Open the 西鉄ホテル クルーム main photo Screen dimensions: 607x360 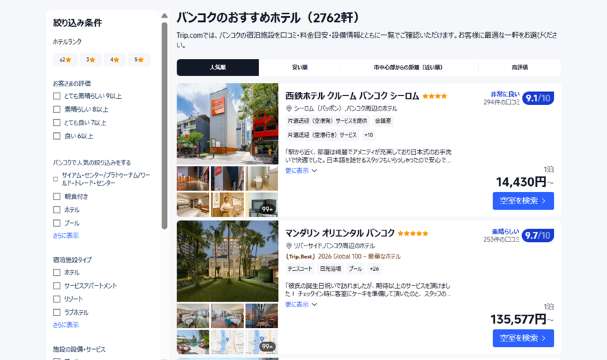228,123
